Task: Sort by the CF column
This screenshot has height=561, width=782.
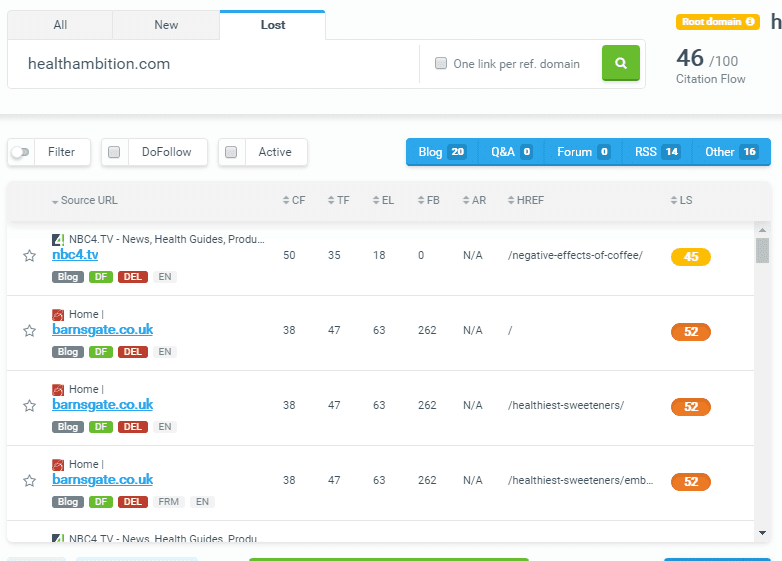Action: 294,200
